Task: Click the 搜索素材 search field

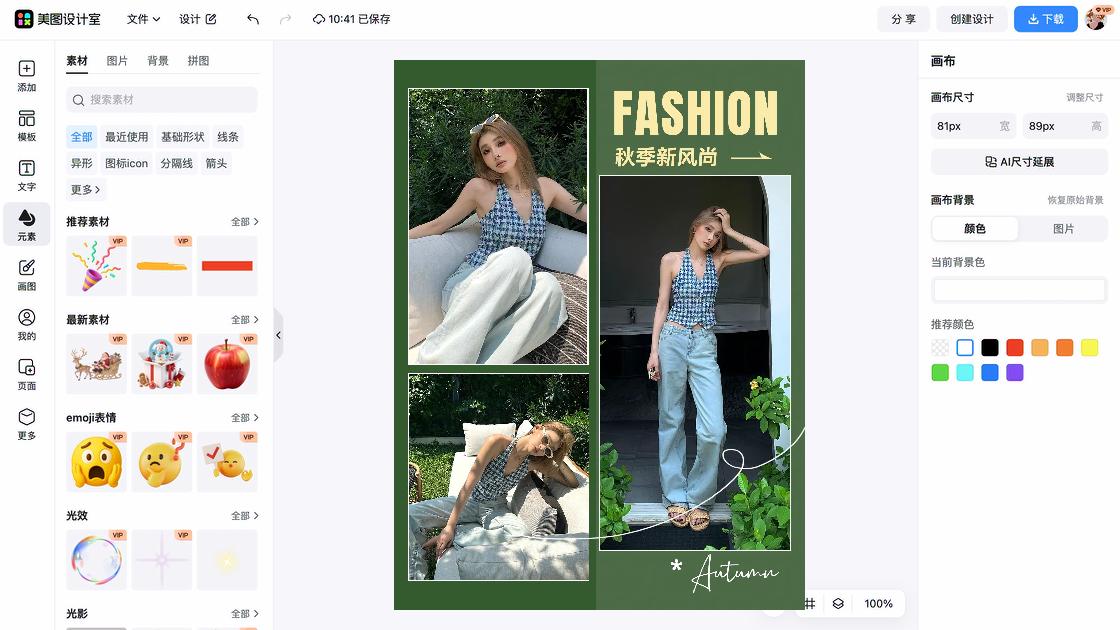Action: (x=161, y=100)
